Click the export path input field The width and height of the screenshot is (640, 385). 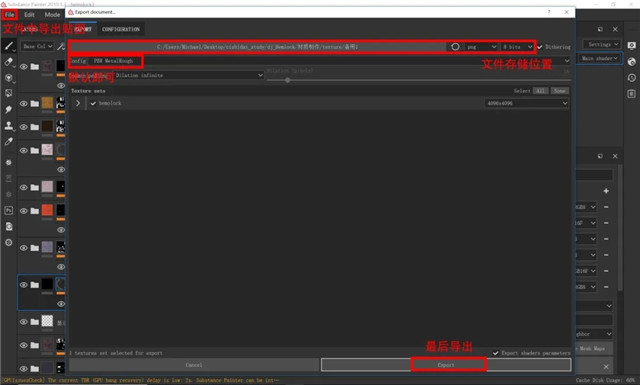click(x=258, y=47)
